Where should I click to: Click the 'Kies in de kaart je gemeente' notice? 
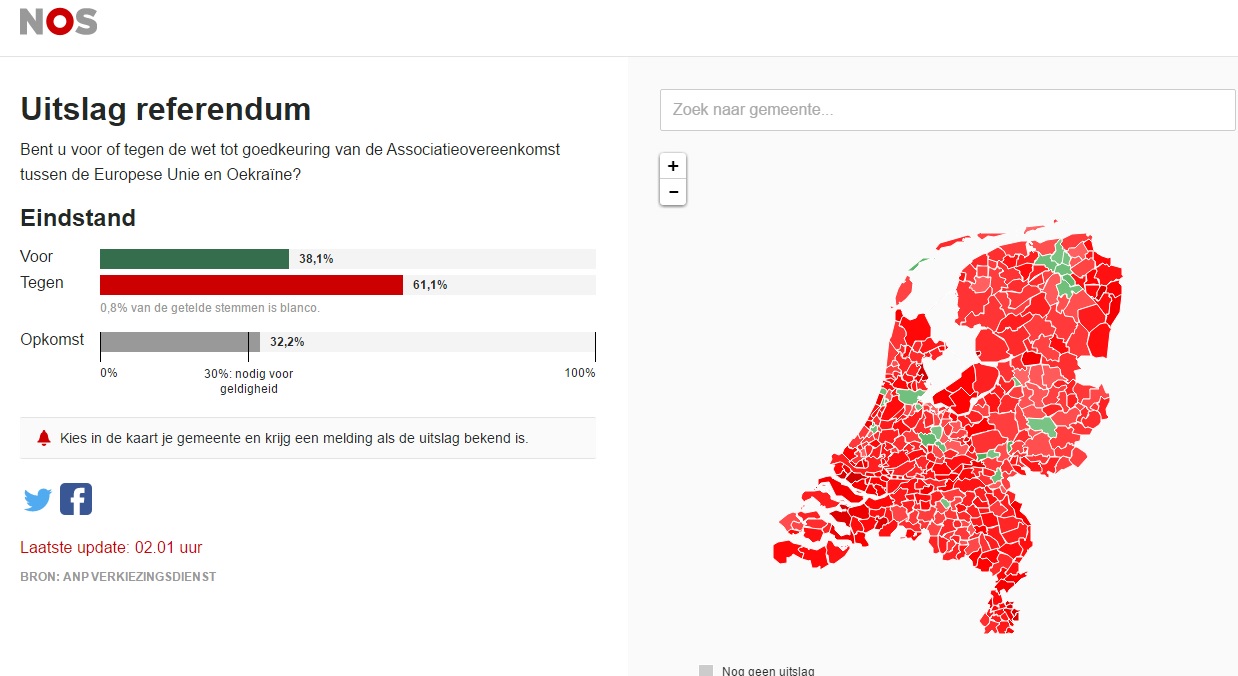pyautogui.click(x=294, y=438)
